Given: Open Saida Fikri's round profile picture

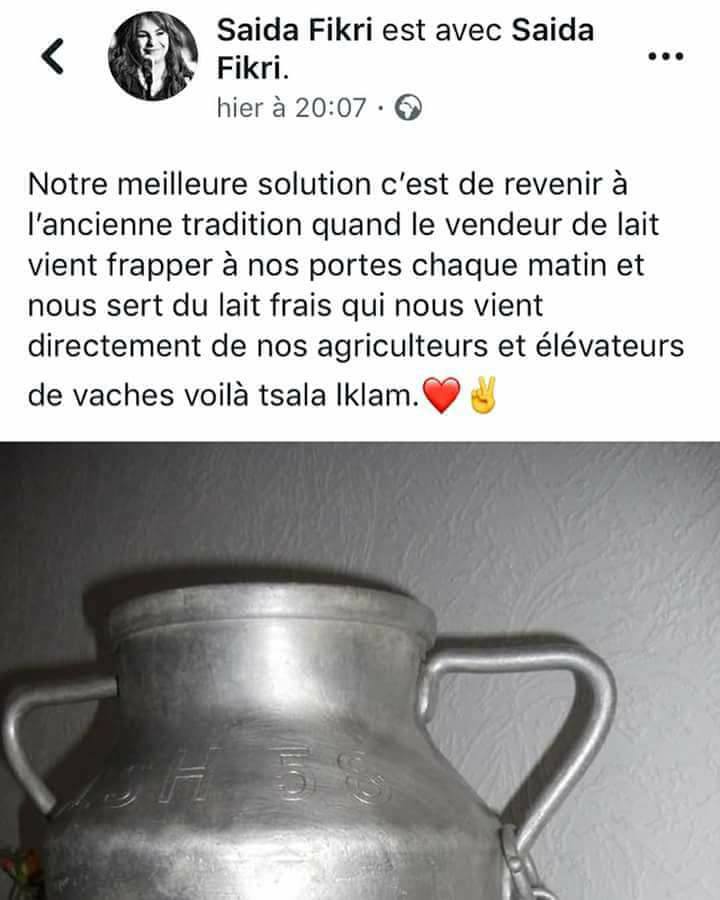Looking at the screenshot, I should [x=153, y=56].
